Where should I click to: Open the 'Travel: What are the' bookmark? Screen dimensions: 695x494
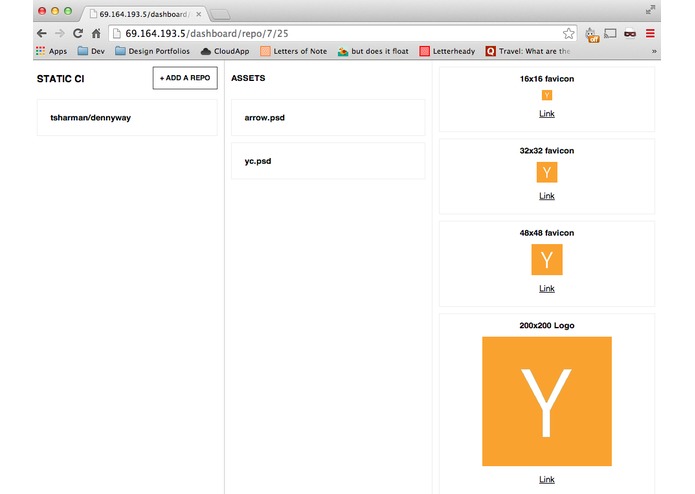pyautogui.click(x=528, y=51)
